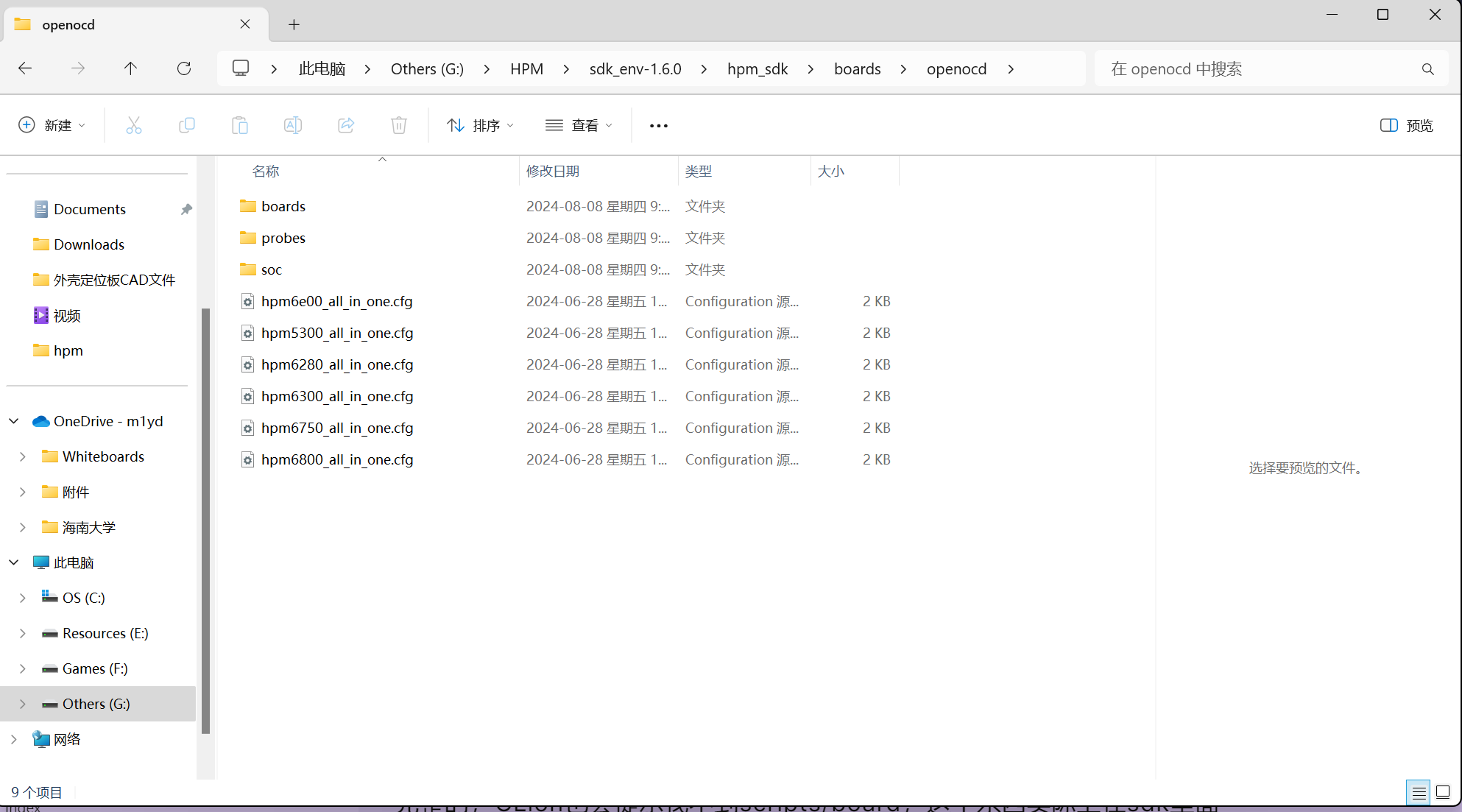Click hpm_sdk in the breadcrumb path
Screen dimensions: 1462x812
[757, 68]
